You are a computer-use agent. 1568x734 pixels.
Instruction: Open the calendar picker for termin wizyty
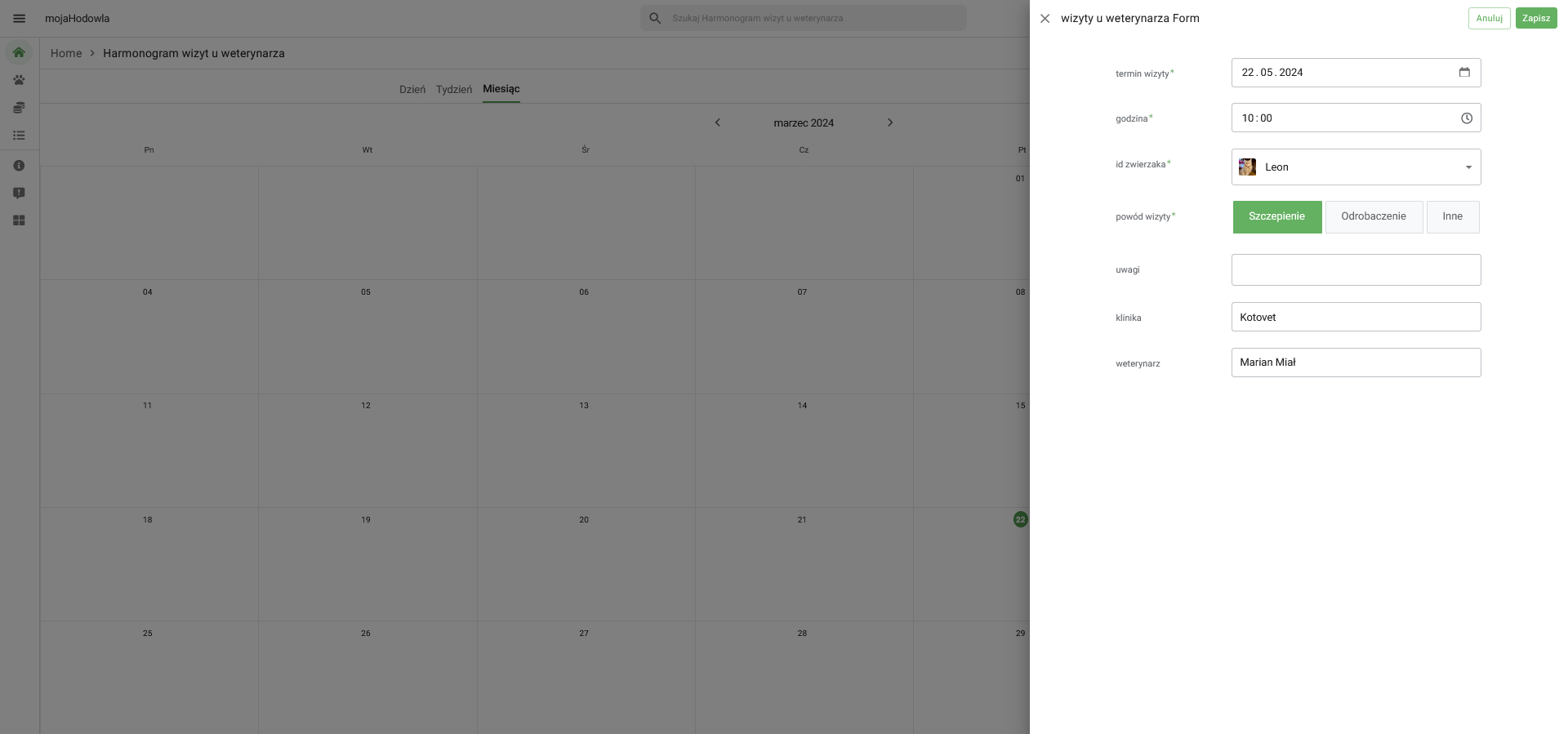tap(1464, 73)
